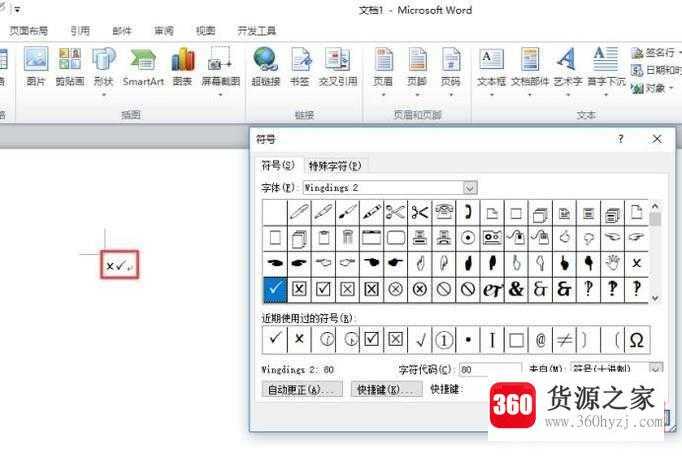This screenshot has width=682, height=461.
Task: Select the circled dot symbol in the grid
Action: tap(468, 238)
